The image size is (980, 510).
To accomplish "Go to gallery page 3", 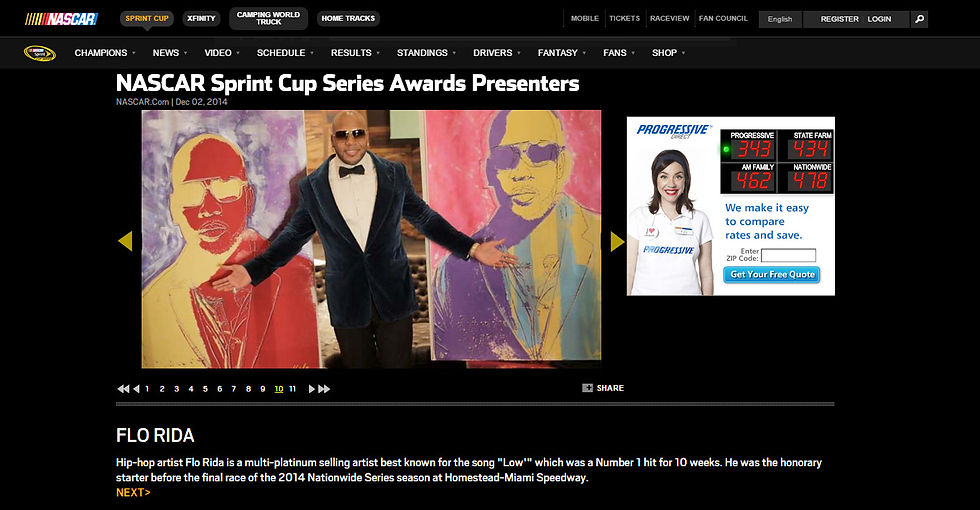I will click(176, 389).
